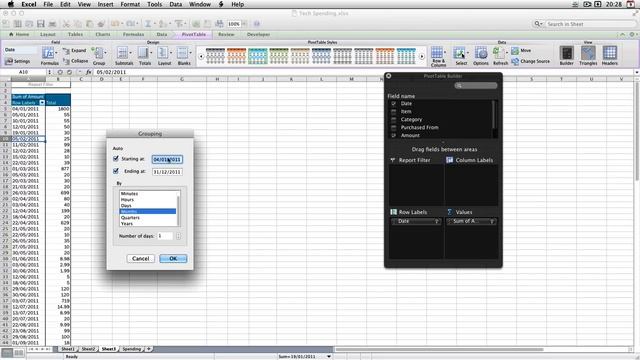Apply the light blue PivotTable style thumbnail
Viewport: 640px width, 360px height.
pyautogui.click(x=258, y=56)
